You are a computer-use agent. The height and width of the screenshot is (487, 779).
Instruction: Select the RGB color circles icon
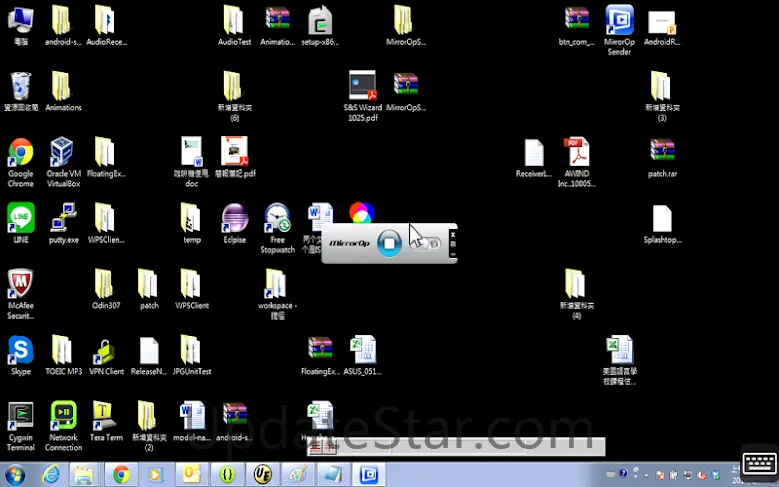pyautogui.click(x=362, y=212)
